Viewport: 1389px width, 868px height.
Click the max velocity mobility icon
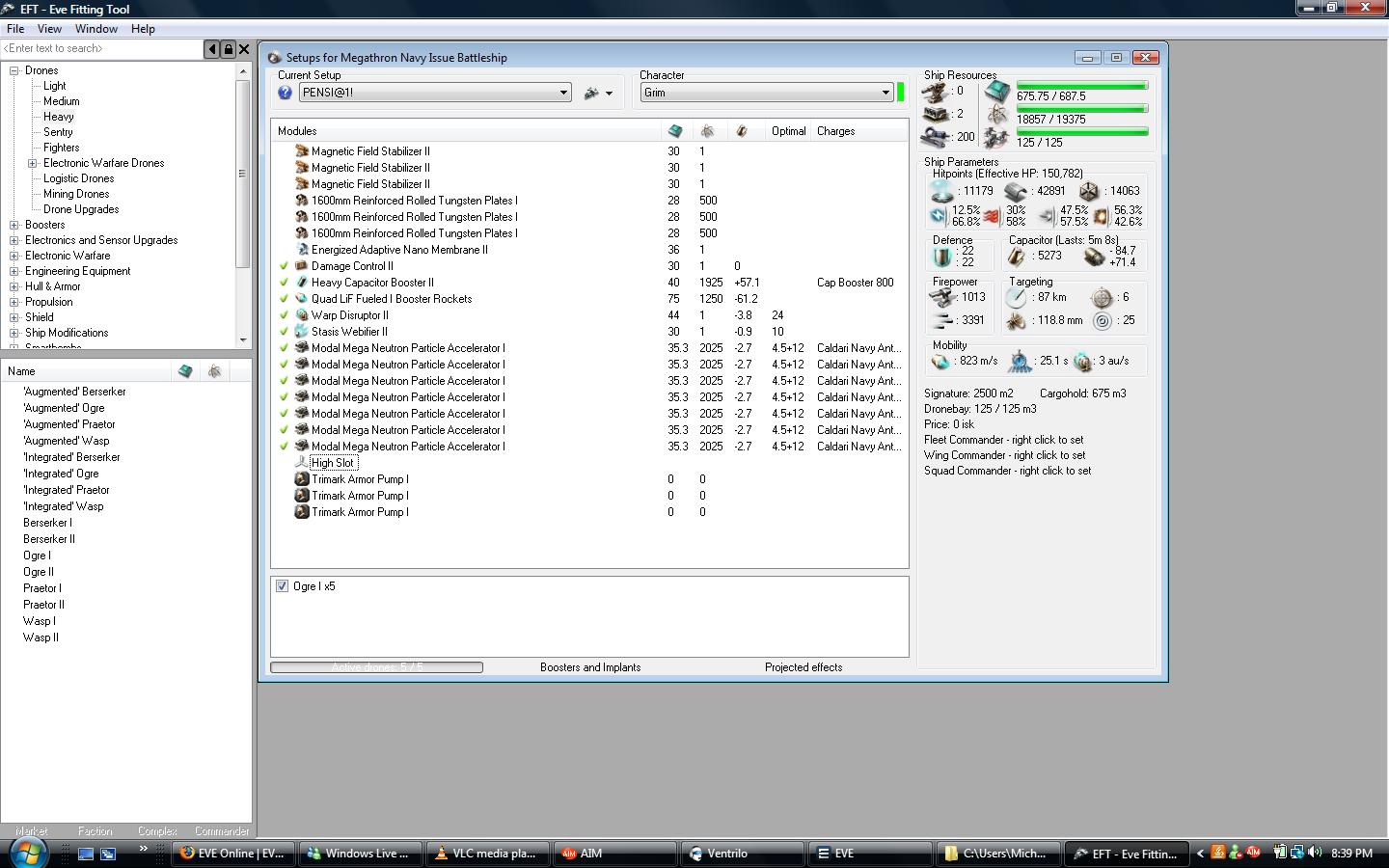click(x=940, y=361)
